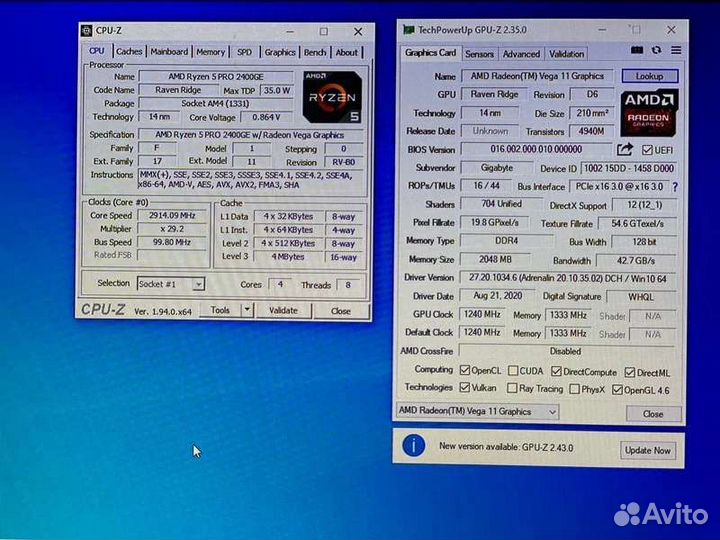
Task: Select the Graphics tab in CPU-Z
Action: coord(280,52)
